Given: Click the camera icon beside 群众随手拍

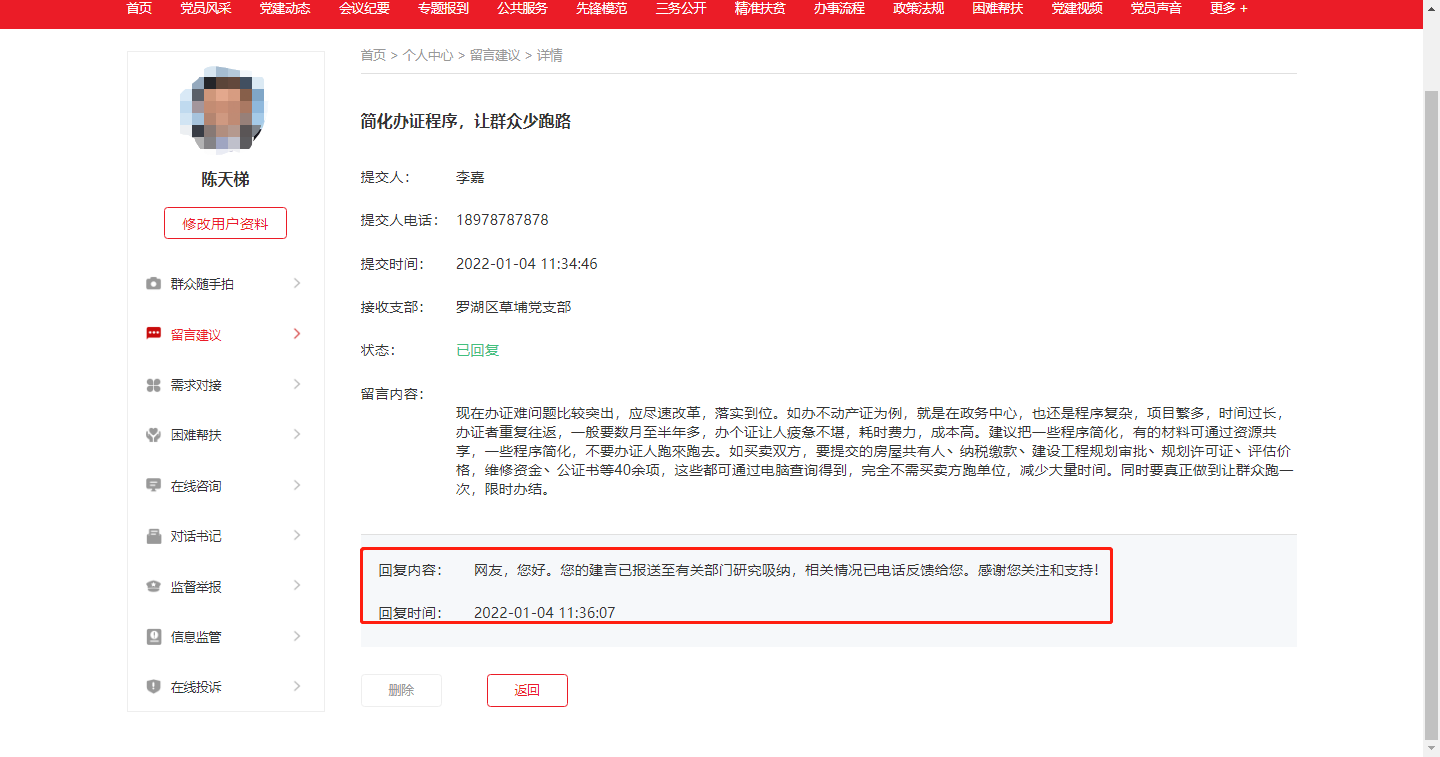Looking at the screenshot, I should click(153, 284).
